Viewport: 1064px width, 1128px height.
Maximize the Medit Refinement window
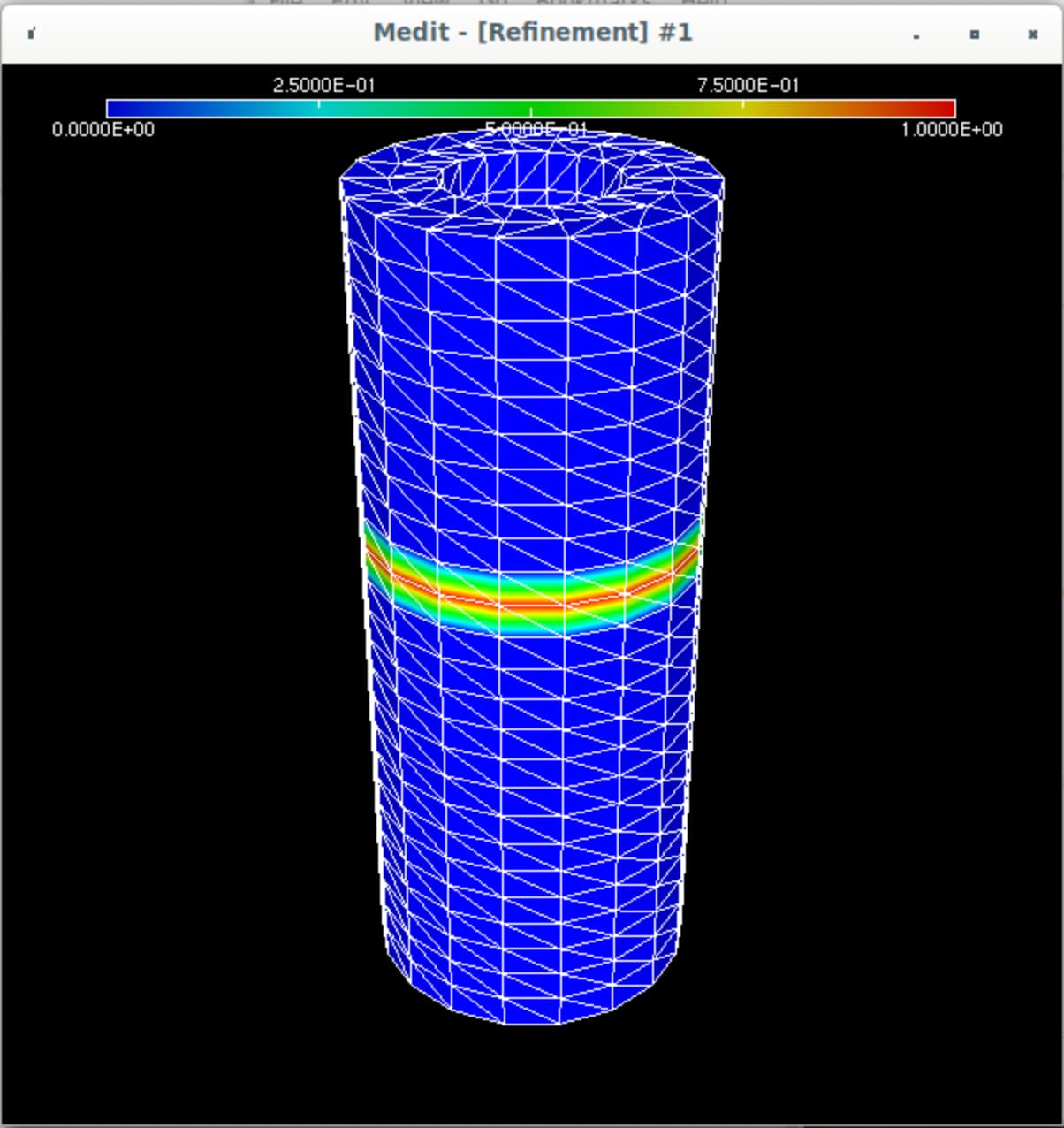tap(974, 34)
